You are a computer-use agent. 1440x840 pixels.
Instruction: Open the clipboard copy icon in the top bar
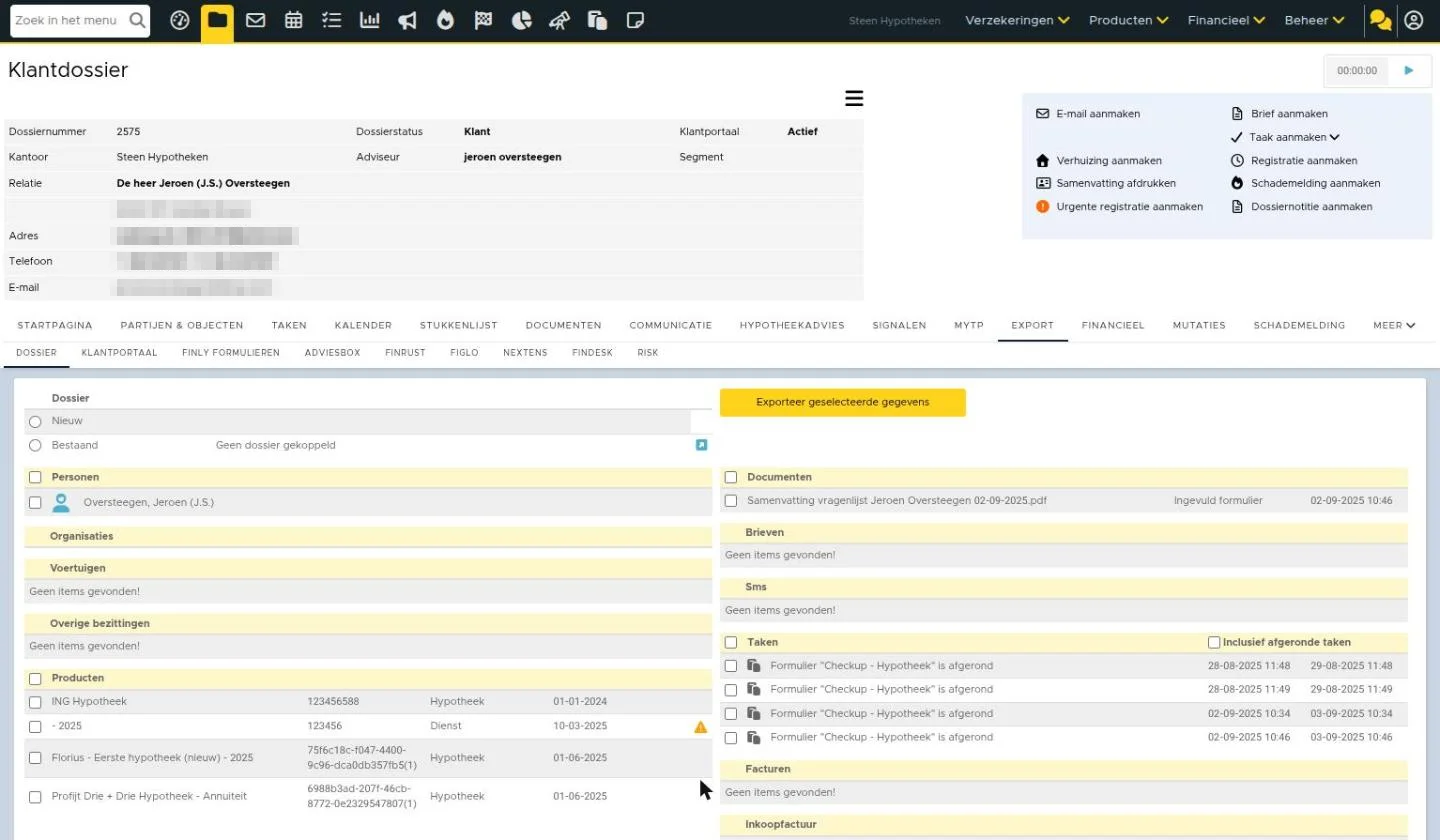pyautogui.click(x=598, y=20)
